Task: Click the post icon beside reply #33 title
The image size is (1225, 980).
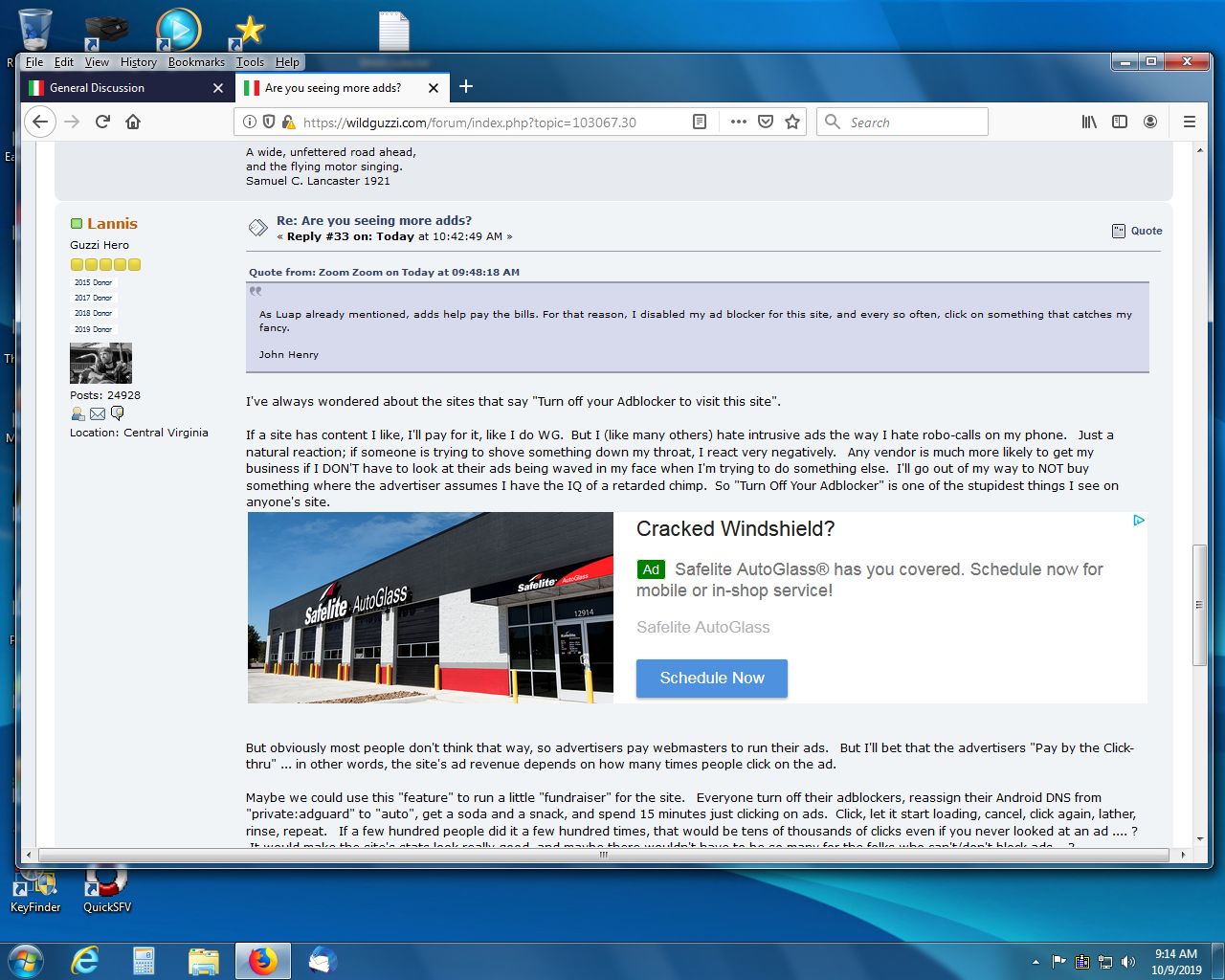Action: click(x=257, y=228)
